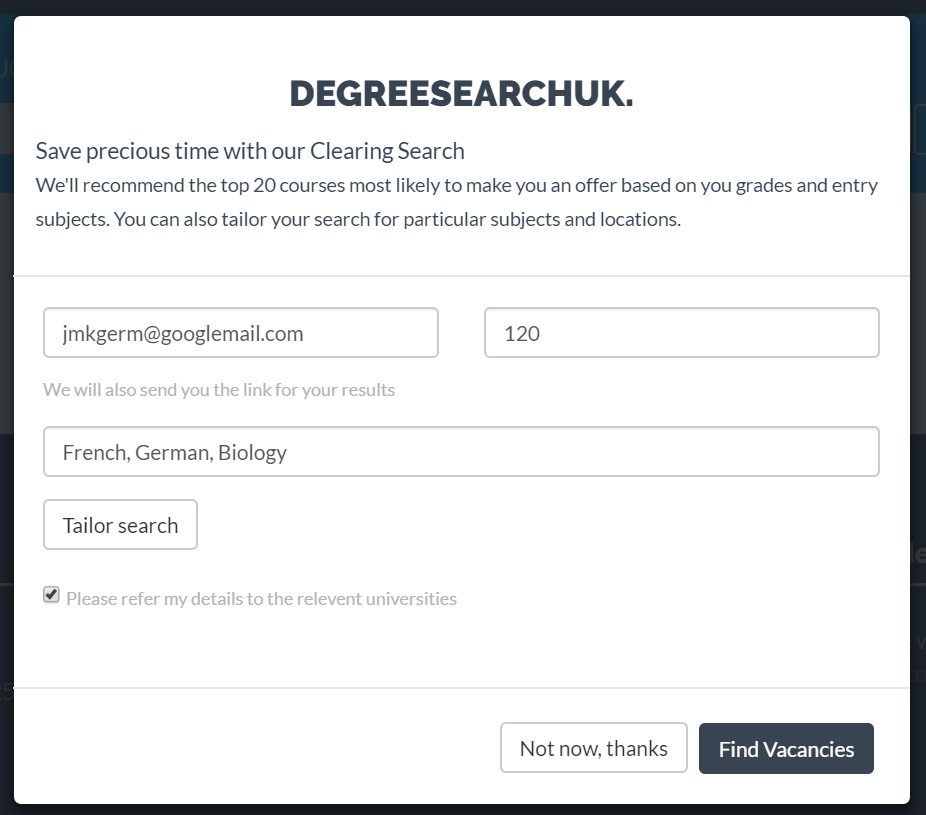Click the field containing 120
Image resolution: width=926 pixels, height=815 pixels.
pyautogui.click(x=681, y=333)
